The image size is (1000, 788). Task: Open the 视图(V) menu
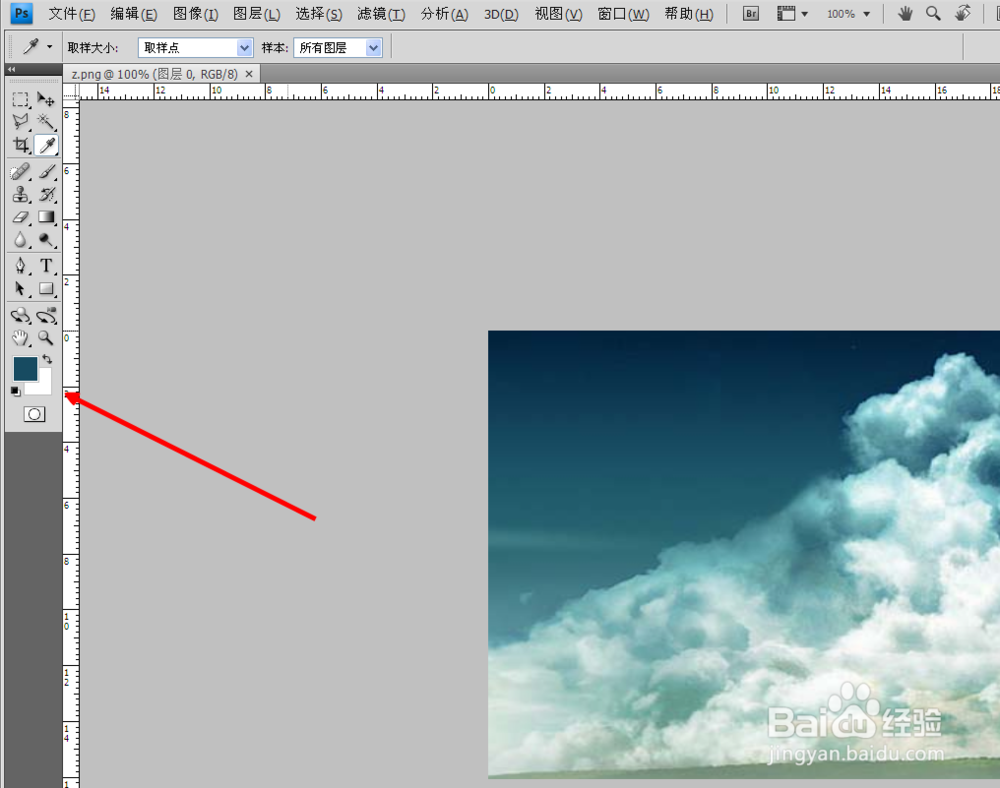(558, 13)
